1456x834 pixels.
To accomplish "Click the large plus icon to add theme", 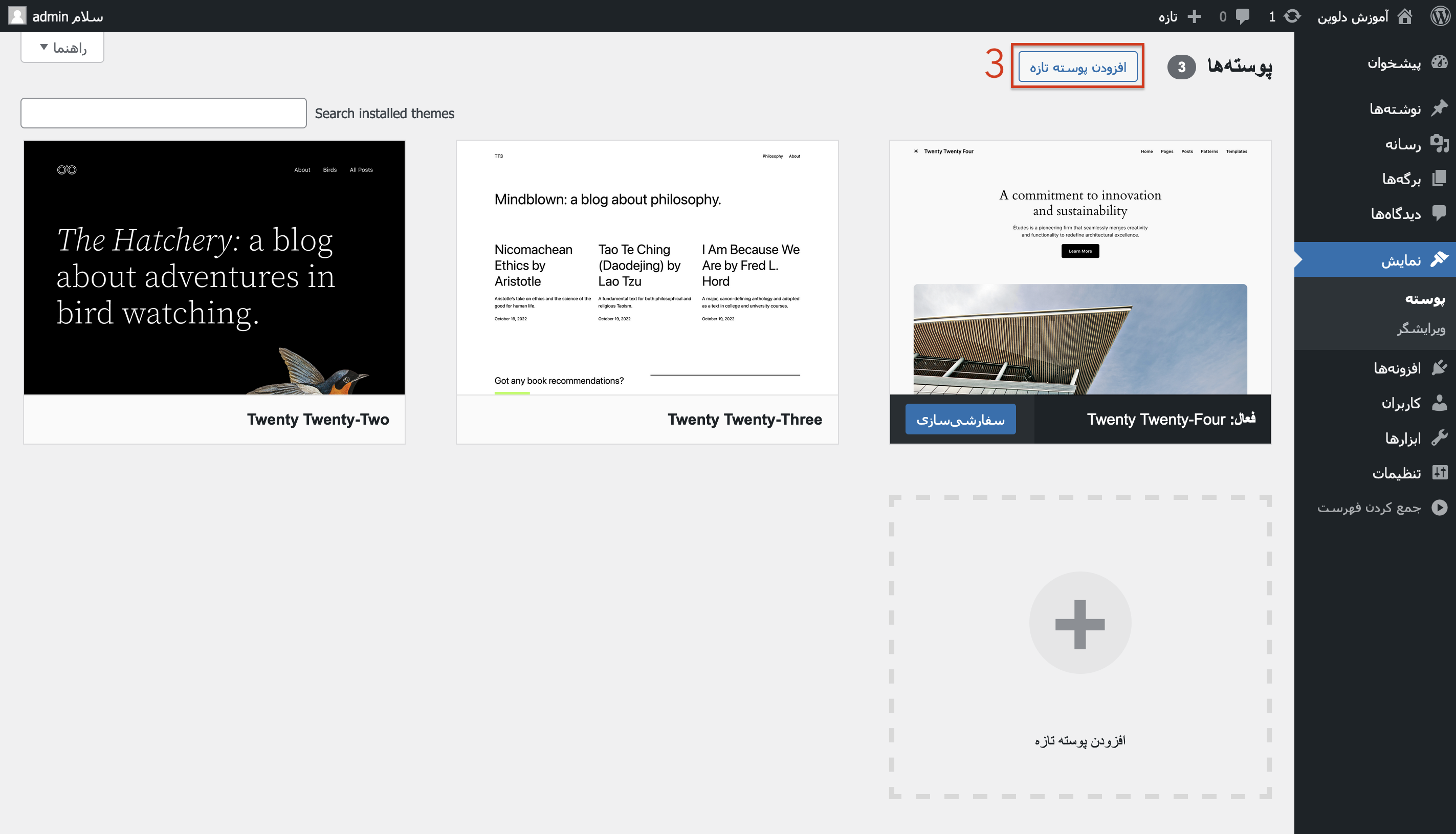I will tap(1080, 623).
